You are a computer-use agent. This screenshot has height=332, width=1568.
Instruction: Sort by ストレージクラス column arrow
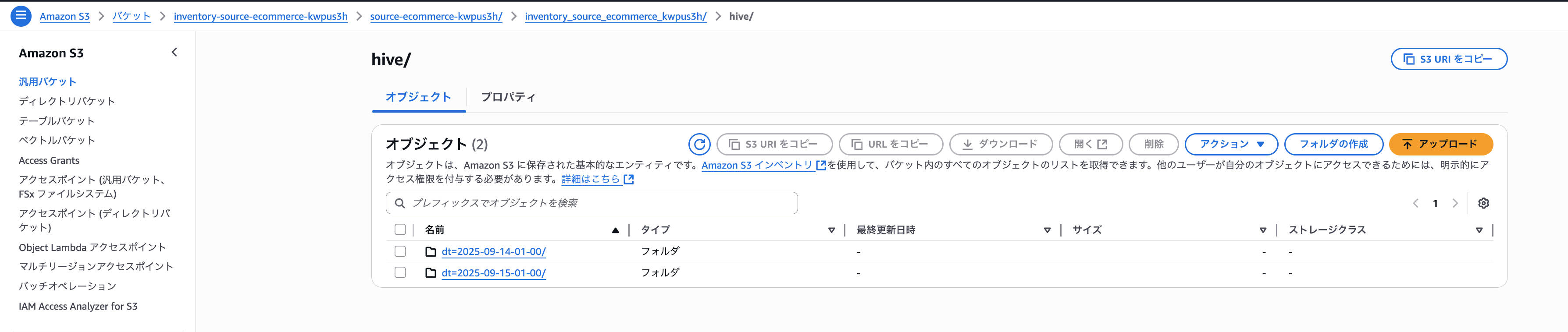[x=1479, y=230]
